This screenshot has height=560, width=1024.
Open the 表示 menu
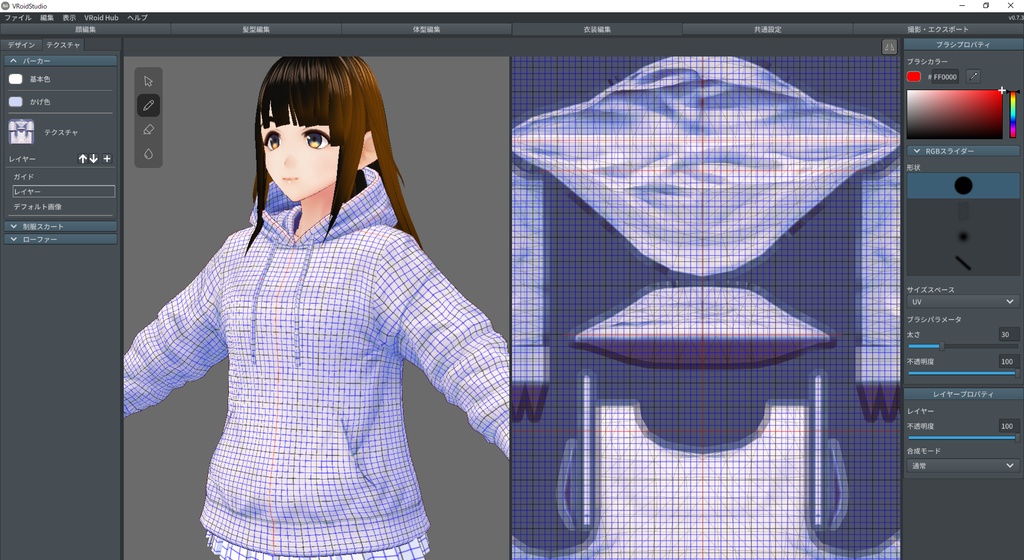coord(69,18)
